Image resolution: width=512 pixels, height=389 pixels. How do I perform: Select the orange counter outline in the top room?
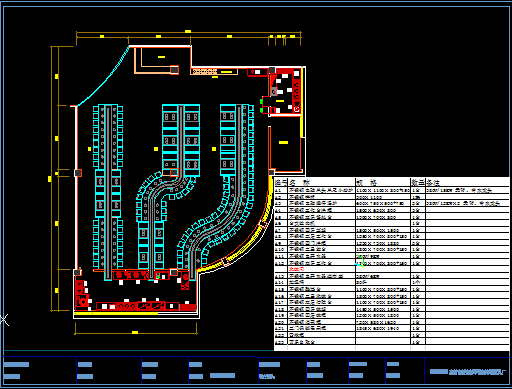point(156,61)
